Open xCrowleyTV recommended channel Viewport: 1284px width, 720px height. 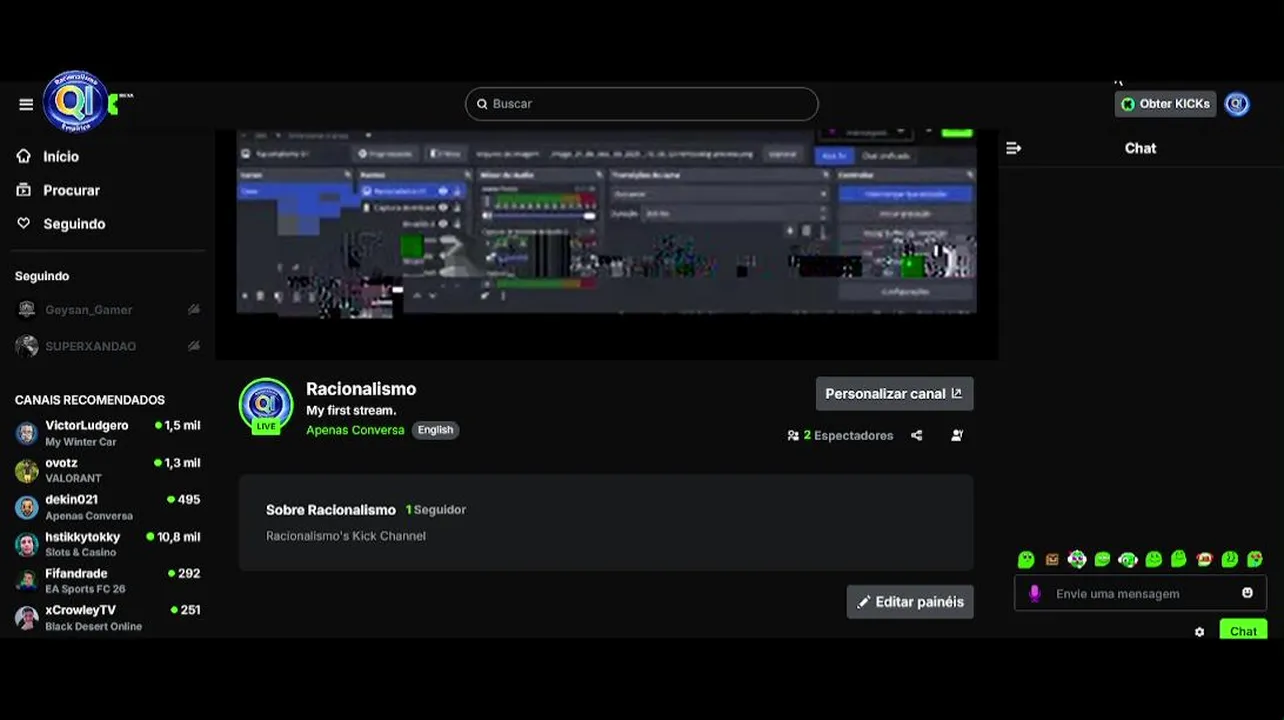[x=108, y=618]
